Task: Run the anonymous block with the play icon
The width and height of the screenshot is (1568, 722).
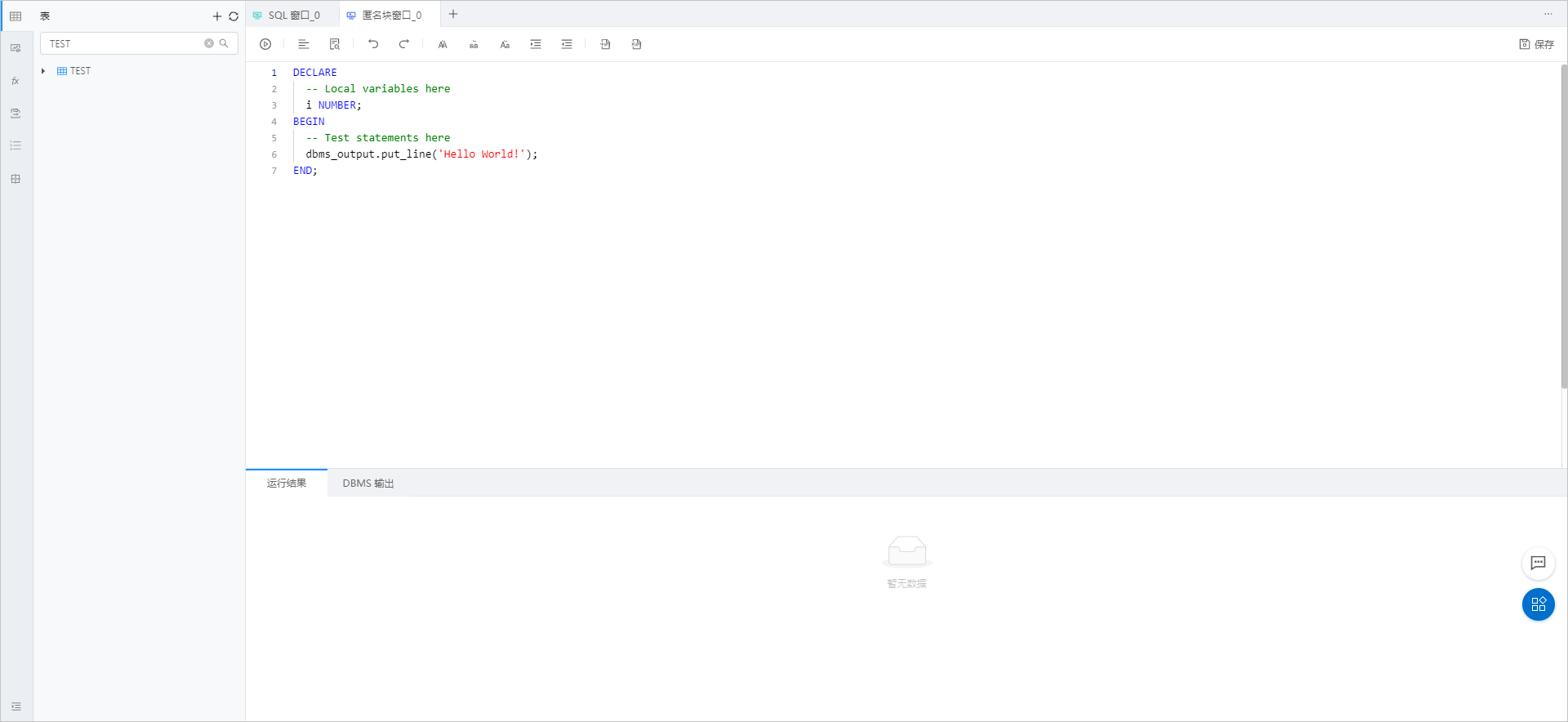Action: (265, 44)
